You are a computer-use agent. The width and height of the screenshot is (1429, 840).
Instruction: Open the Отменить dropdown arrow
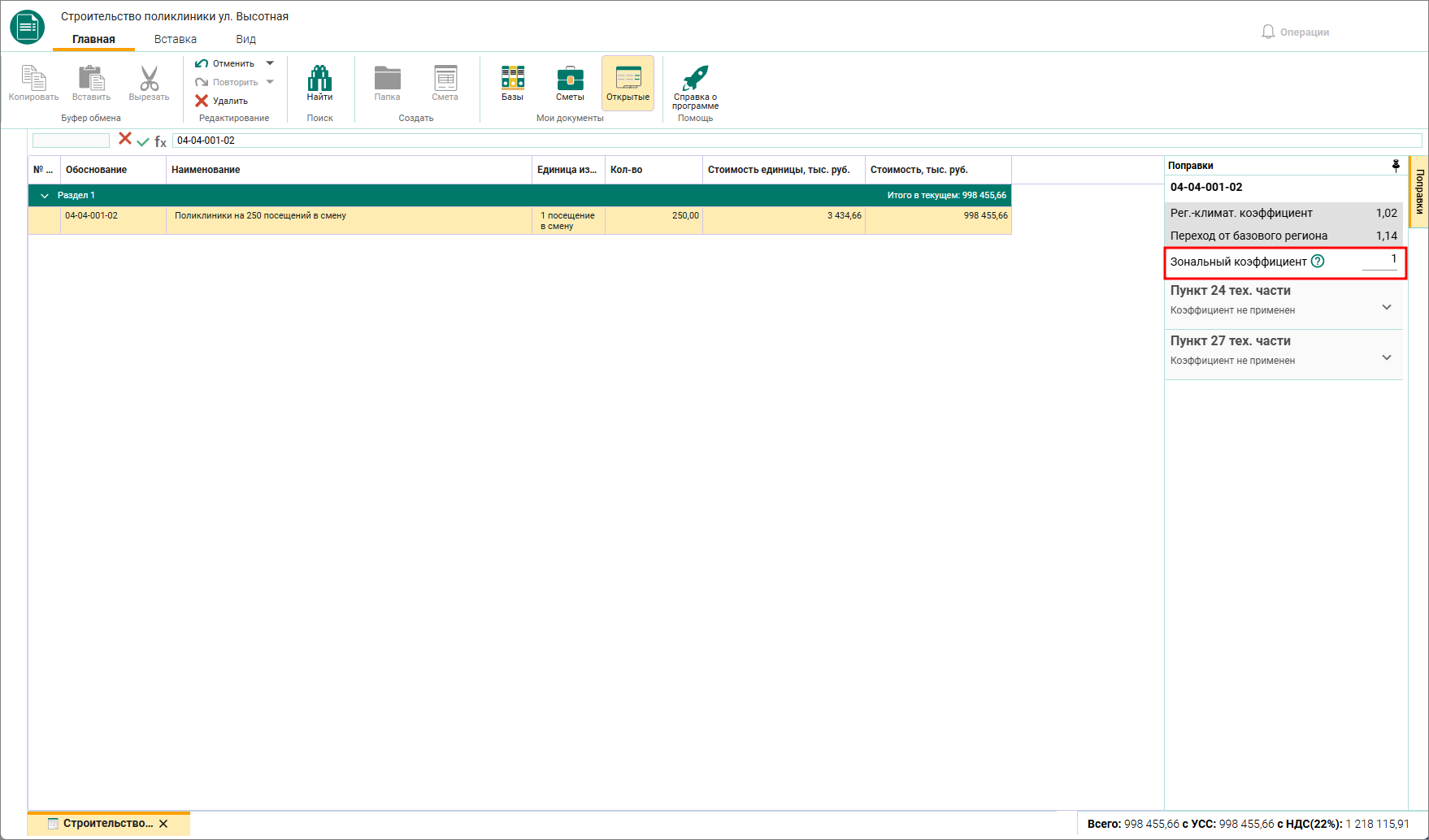point(270,63)
